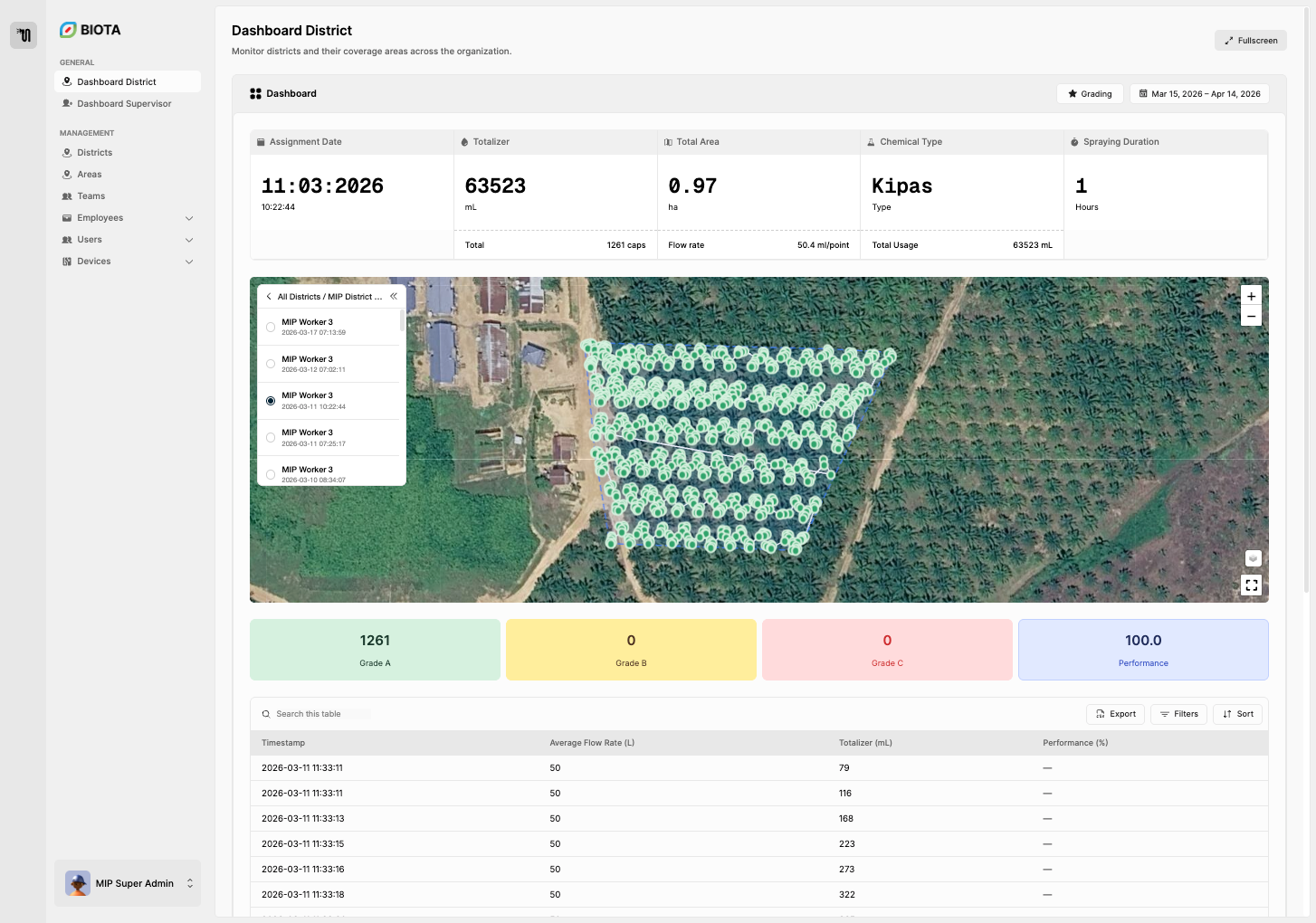Click the green Grade A card
This screenshot has height=923, width=1316.
point(375,650)
